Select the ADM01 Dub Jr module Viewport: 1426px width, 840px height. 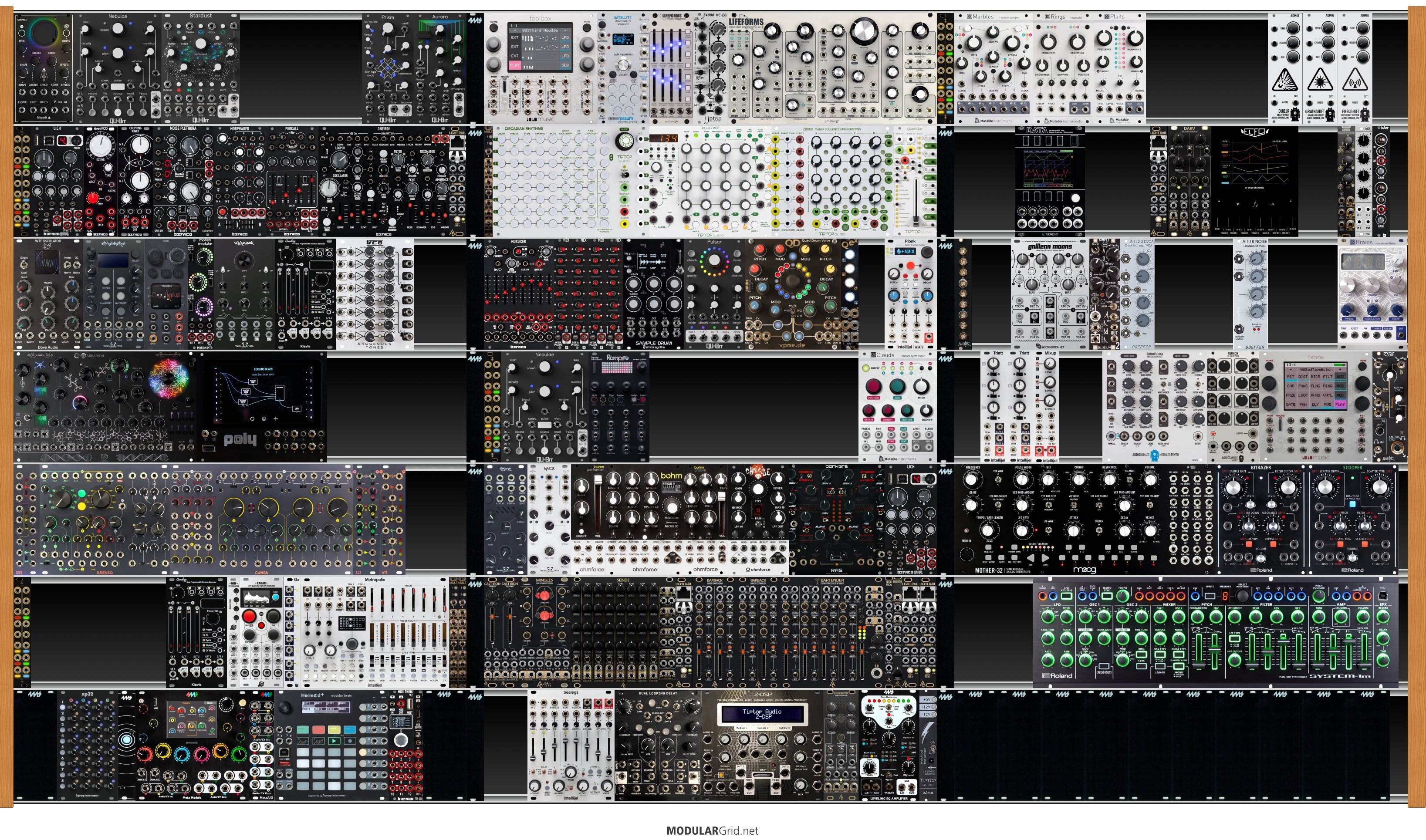1284,68
